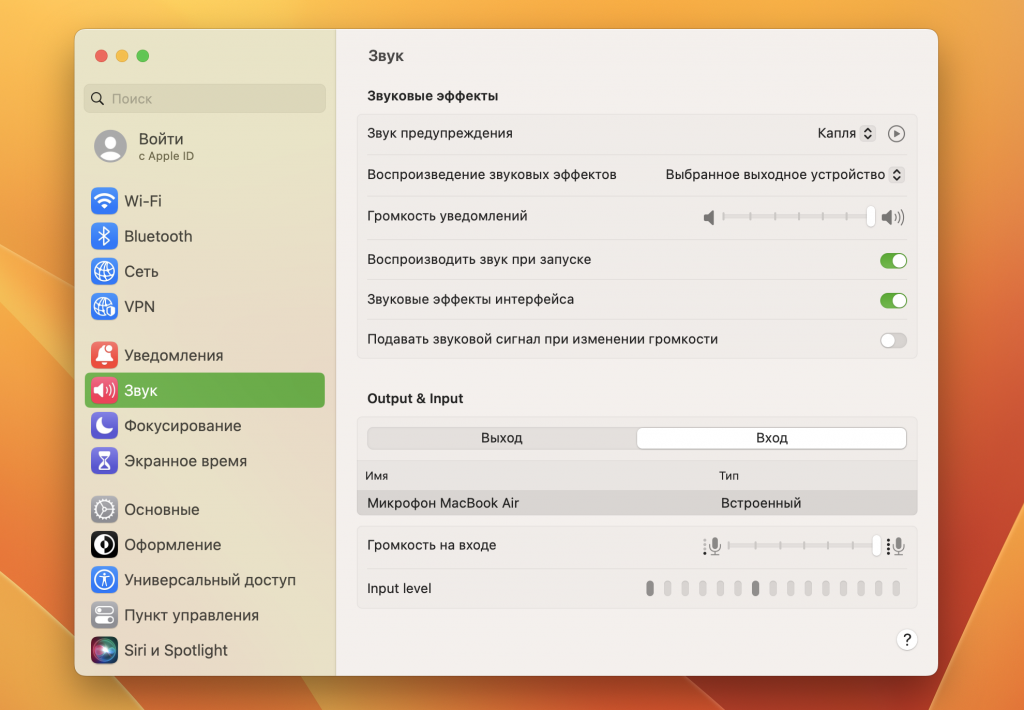
Task: Click the Фокусирование moon icon
Action: [104, 426]
